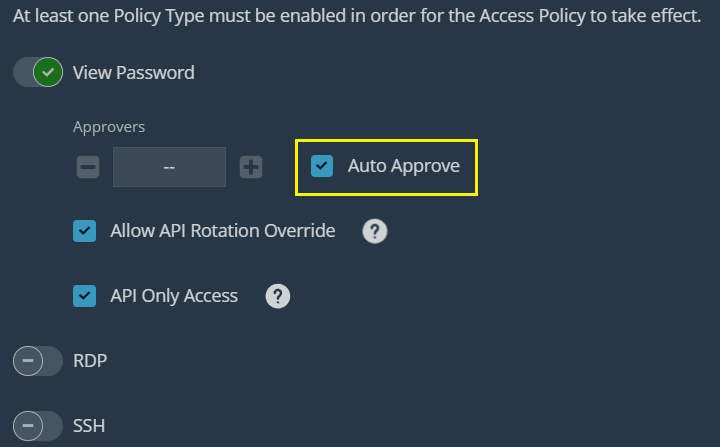Viewport: 720px width, 447px height.
Task: Click the View Password label text
Action: click(134, 72)
